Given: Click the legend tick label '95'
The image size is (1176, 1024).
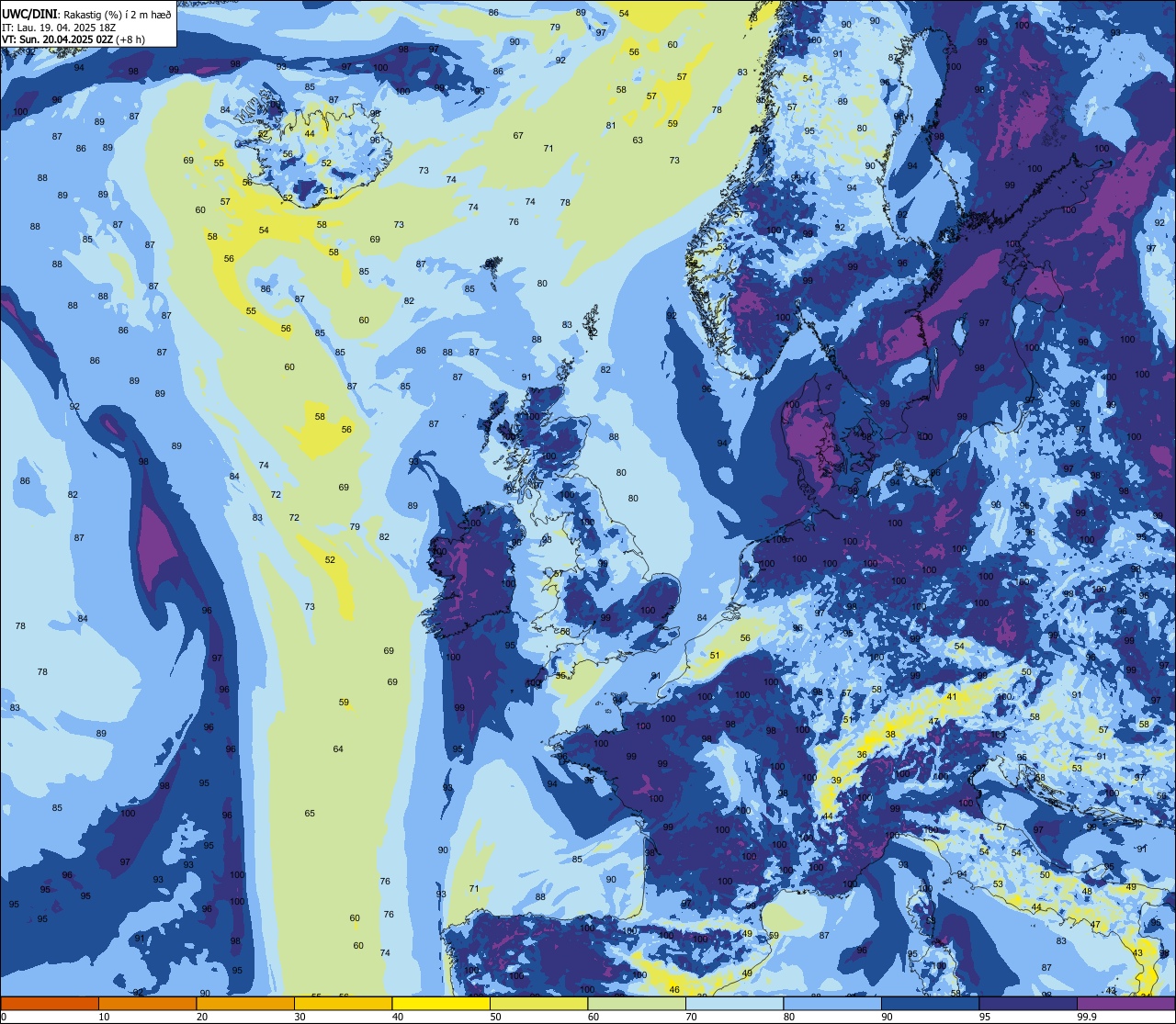Looking at the screenshot, I should 985,1017.
